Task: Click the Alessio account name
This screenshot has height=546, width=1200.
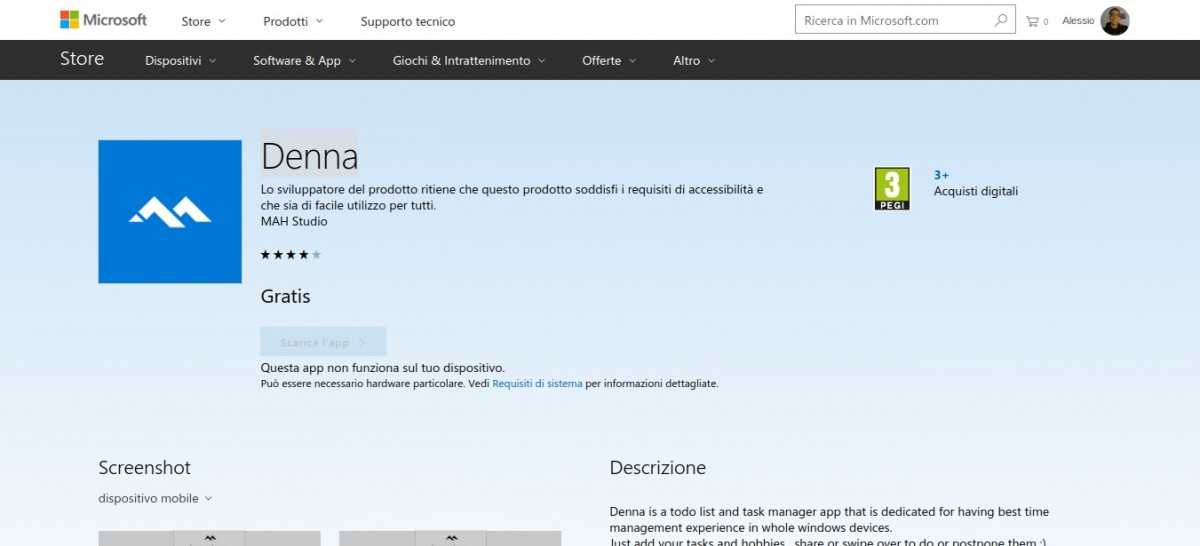Action: 1078,21
